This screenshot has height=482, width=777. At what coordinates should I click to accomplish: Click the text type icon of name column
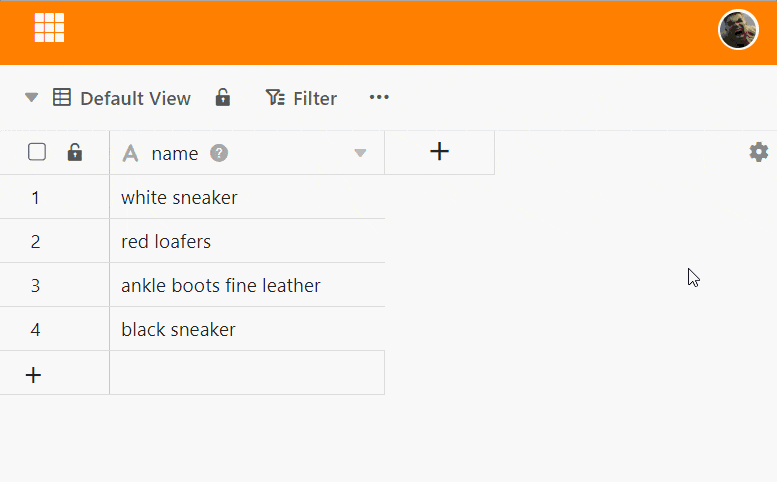point(129,153)
